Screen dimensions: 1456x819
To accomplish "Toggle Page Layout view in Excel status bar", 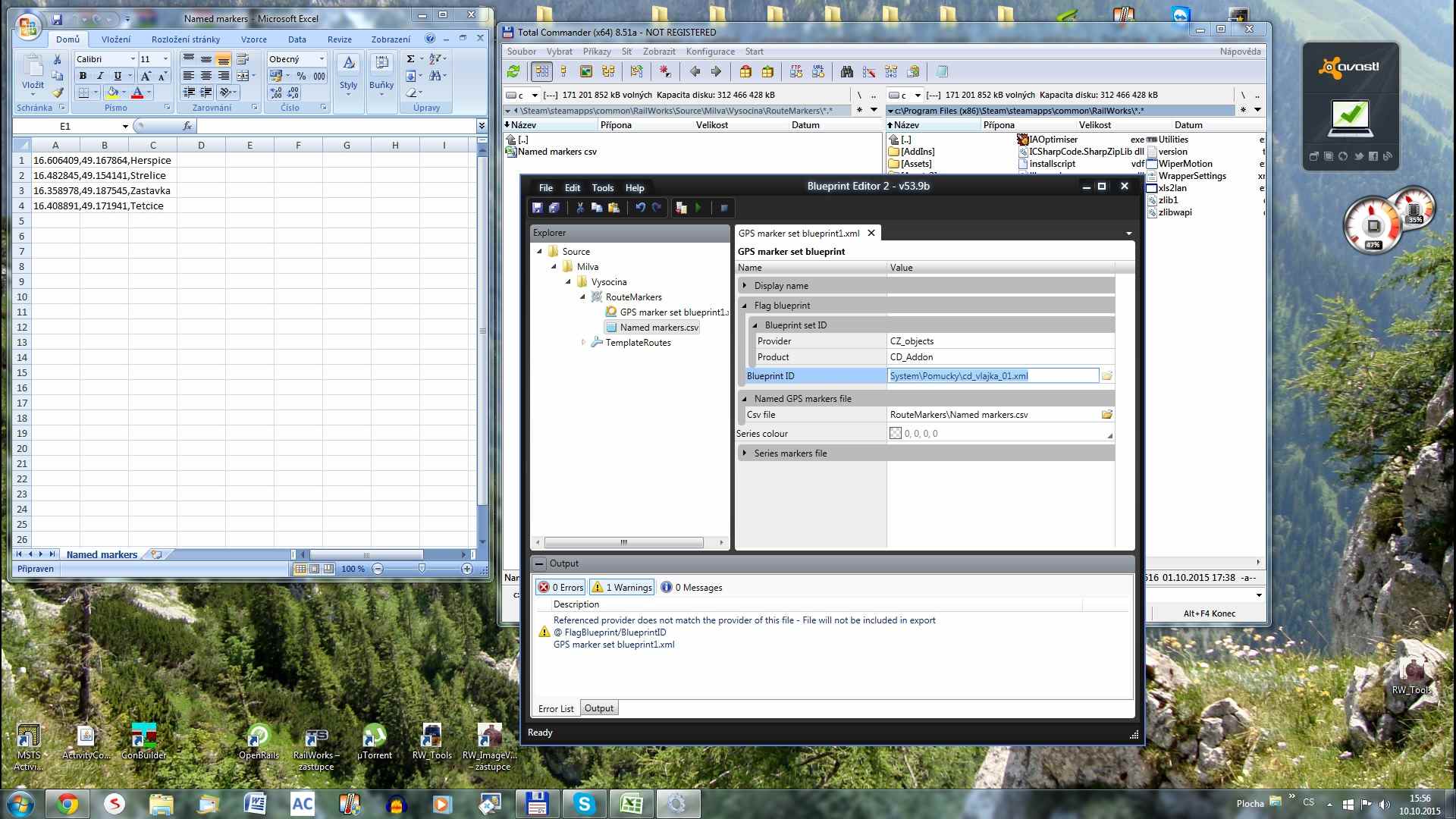I will pyautogui.click(x=314, y=569).
